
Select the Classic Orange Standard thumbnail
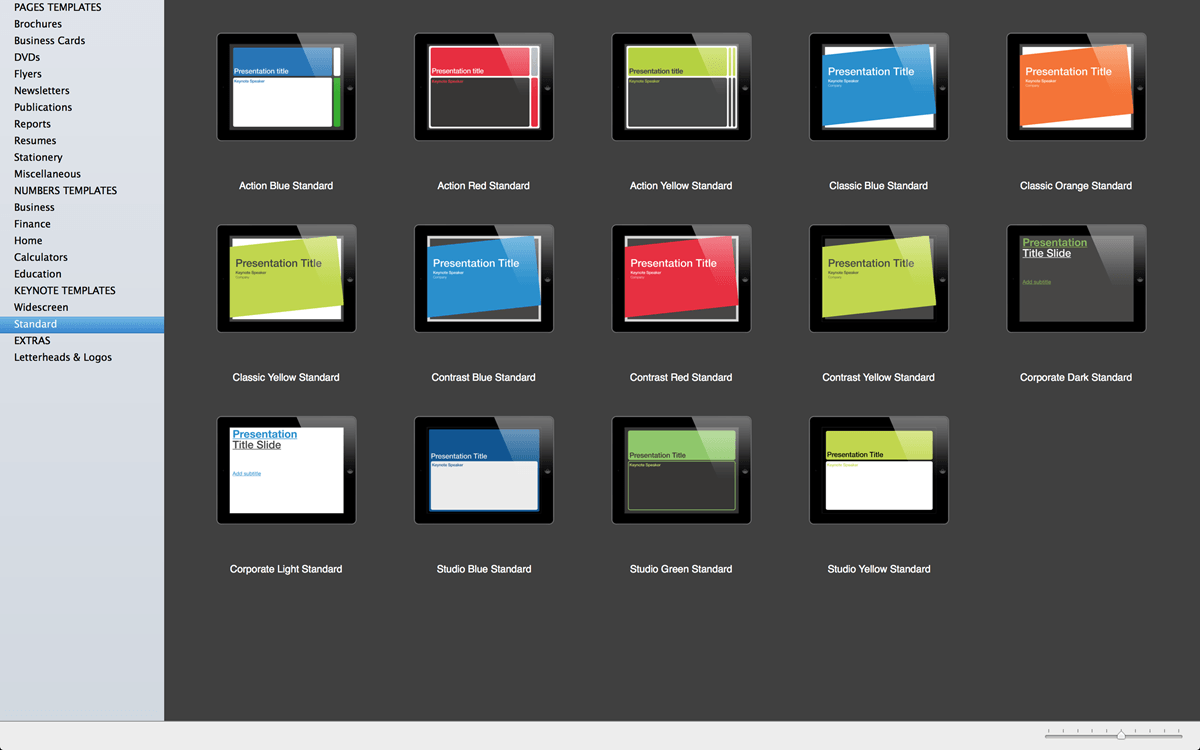click(x=1076, y=87)
